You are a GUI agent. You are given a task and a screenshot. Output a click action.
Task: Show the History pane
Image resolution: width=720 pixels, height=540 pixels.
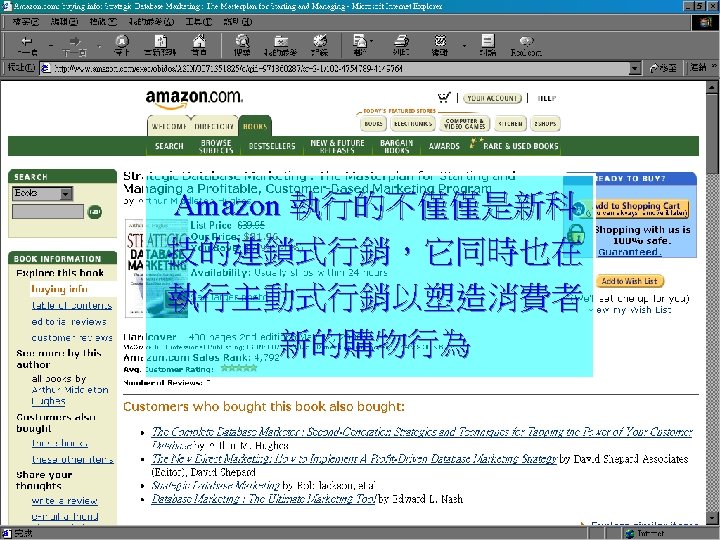(320, 46)
